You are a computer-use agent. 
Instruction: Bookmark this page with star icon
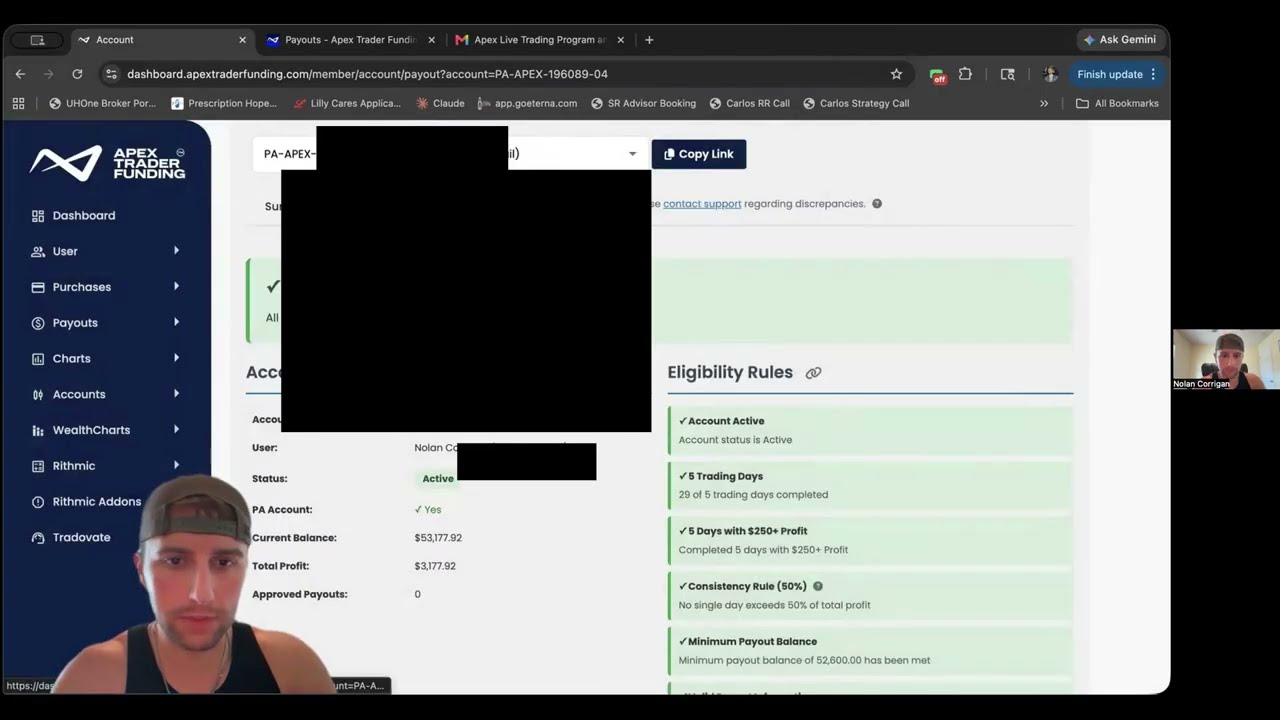[896, 74]
